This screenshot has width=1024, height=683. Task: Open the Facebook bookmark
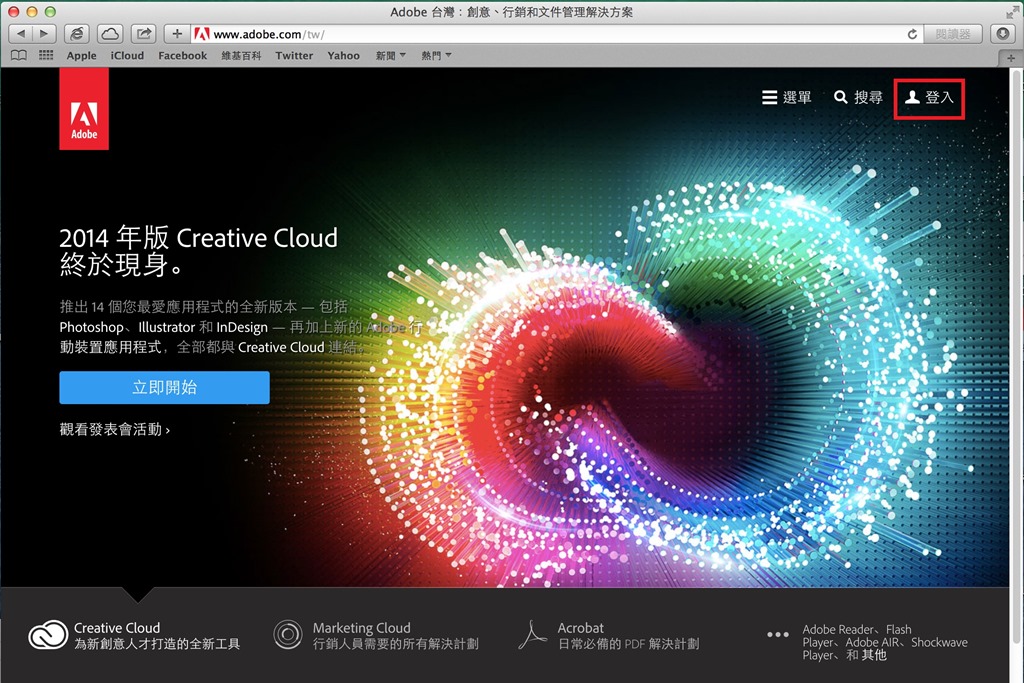point(182,56)
